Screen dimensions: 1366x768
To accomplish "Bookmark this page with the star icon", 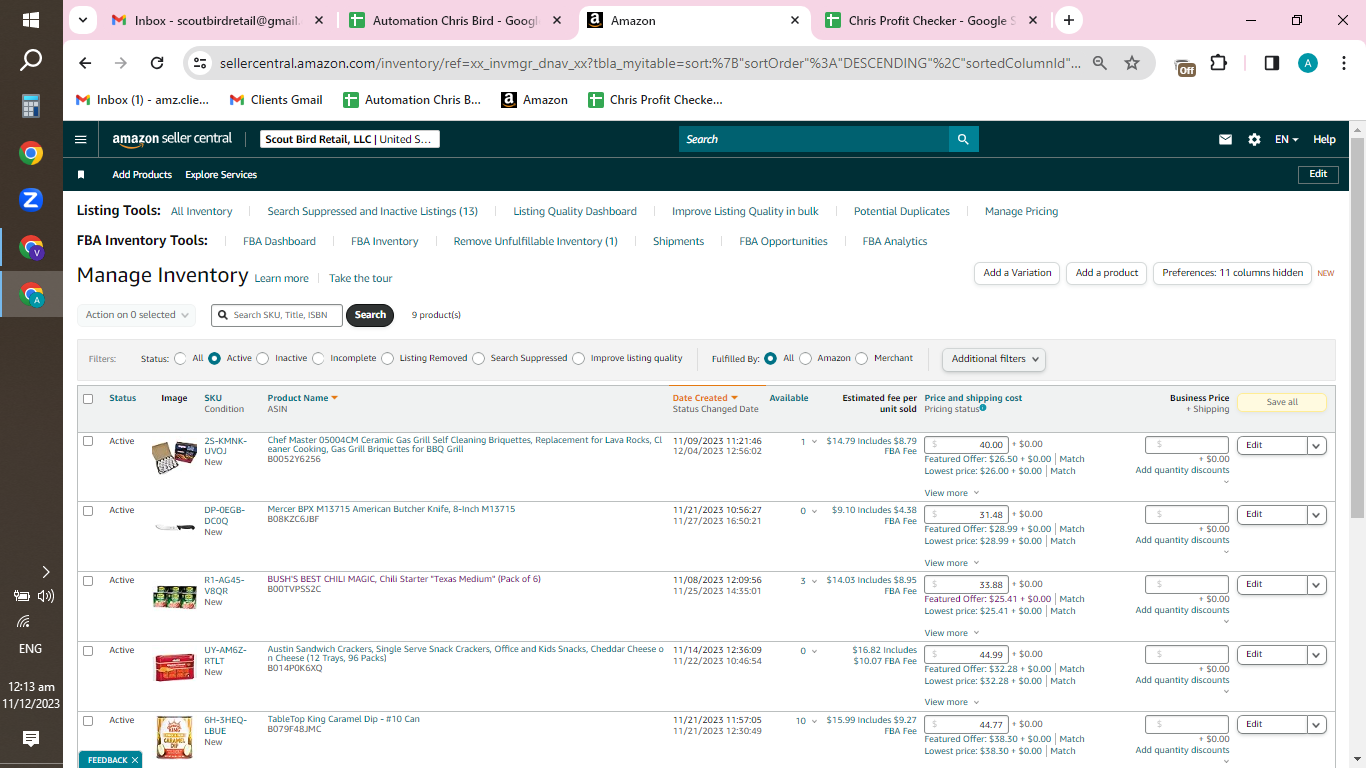I will click(x=1132, y=63).
